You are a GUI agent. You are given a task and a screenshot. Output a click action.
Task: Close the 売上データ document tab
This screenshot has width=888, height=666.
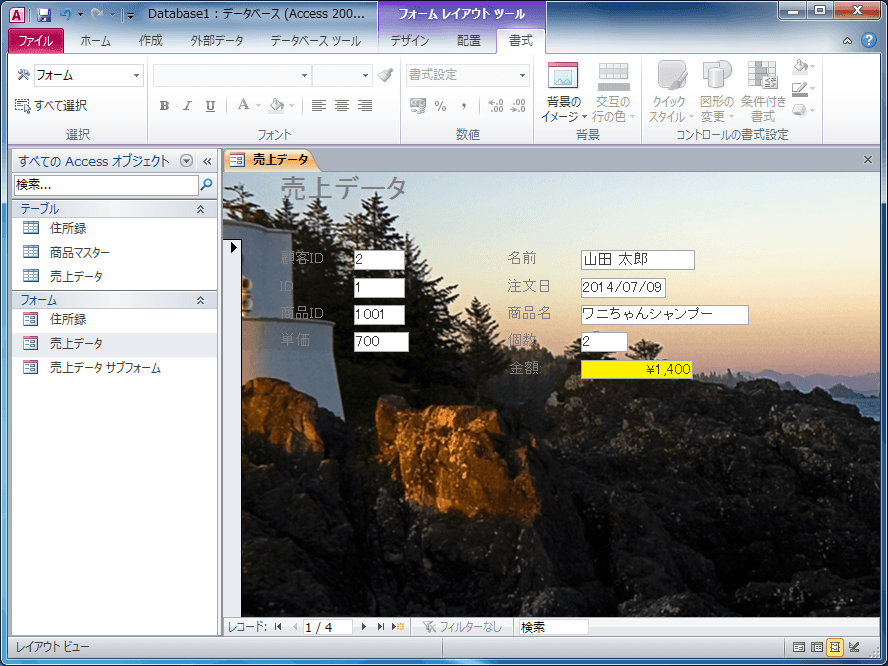pyautogui.click(x=868, y=160)
